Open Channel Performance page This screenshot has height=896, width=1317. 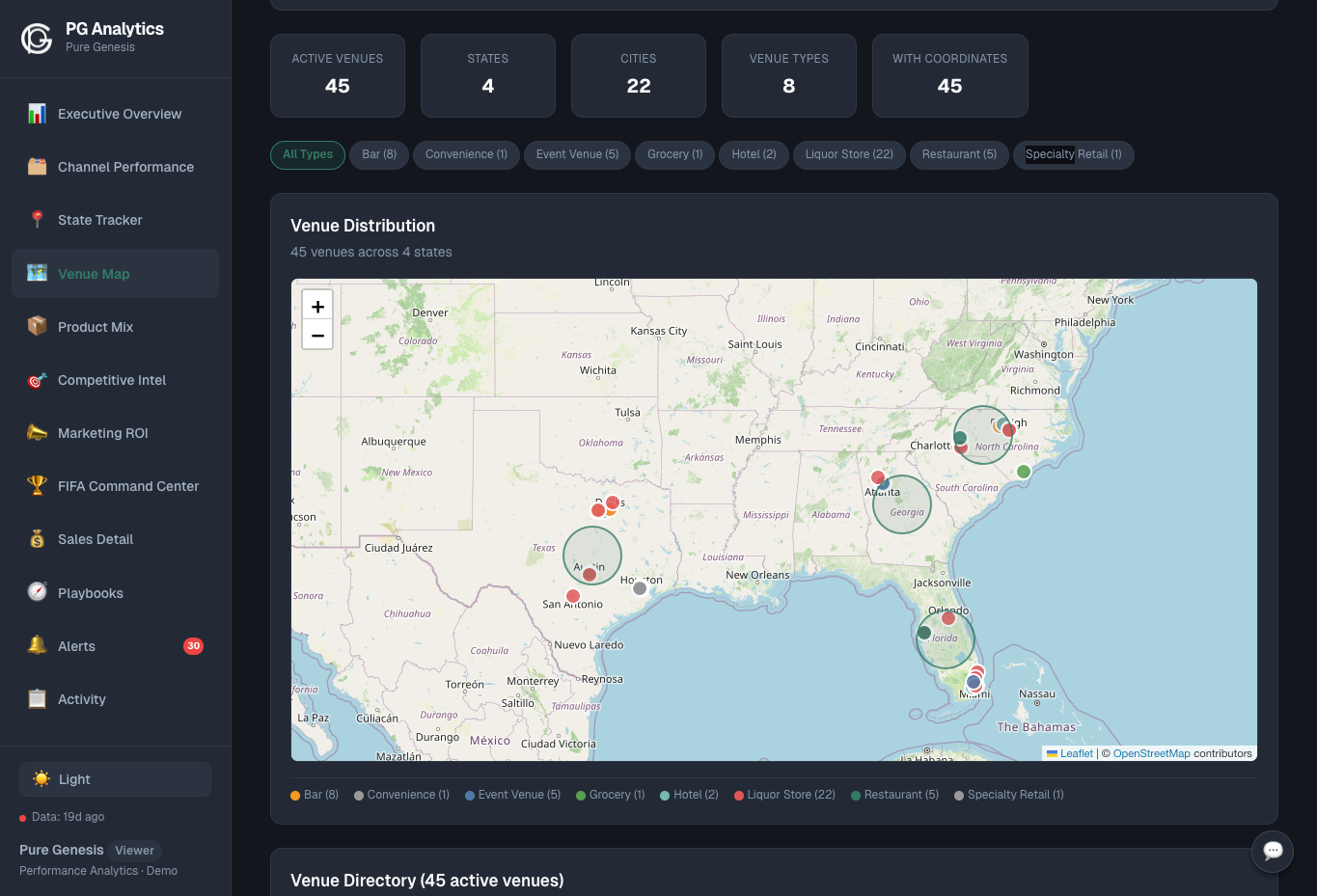point(125,167)
